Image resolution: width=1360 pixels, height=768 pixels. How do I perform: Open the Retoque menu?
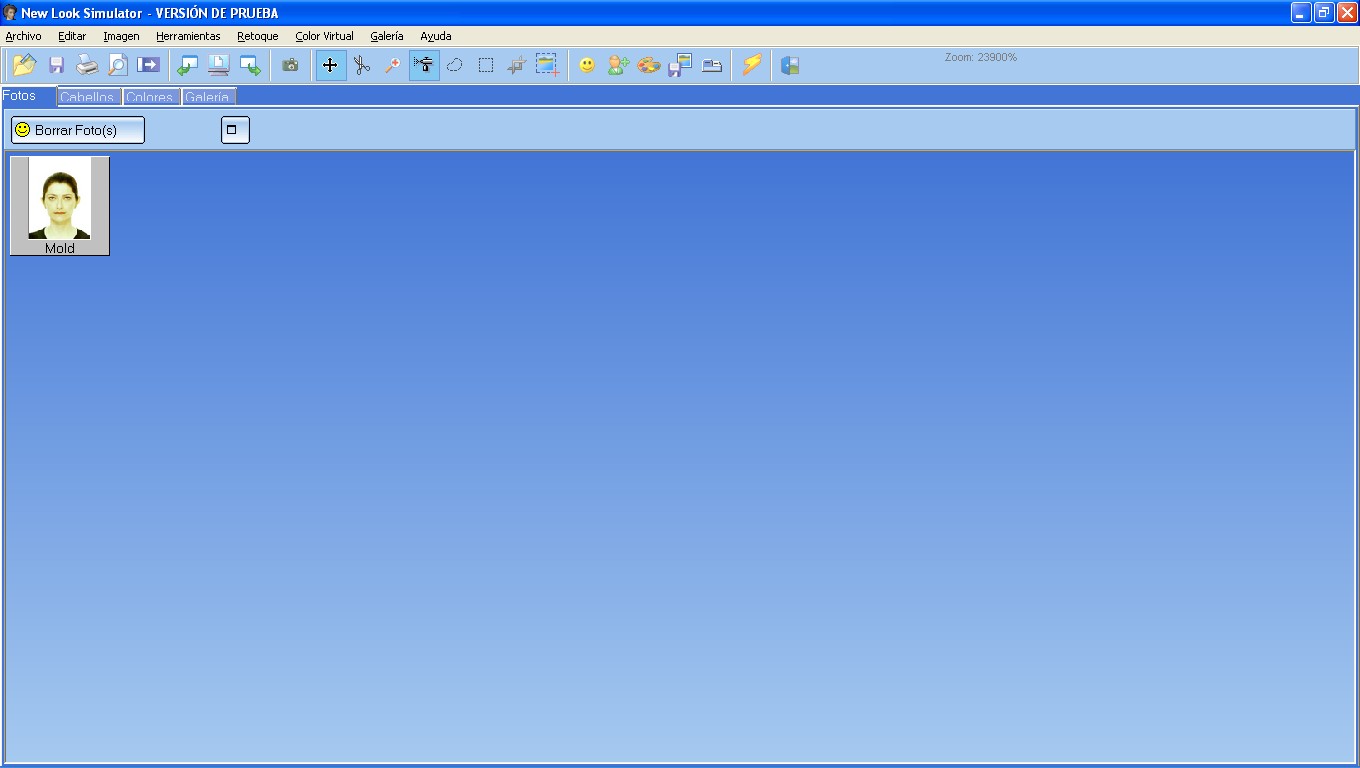(x=258, y=36)
